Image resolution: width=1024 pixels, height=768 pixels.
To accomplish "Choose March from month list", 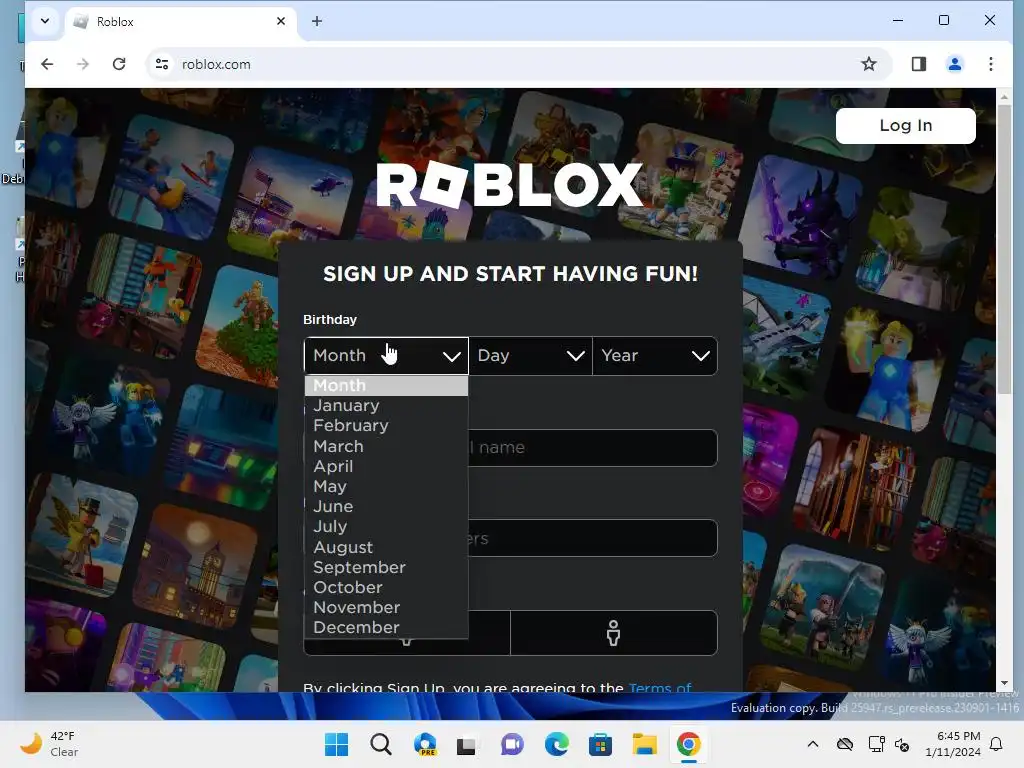I will coord(386,446).
